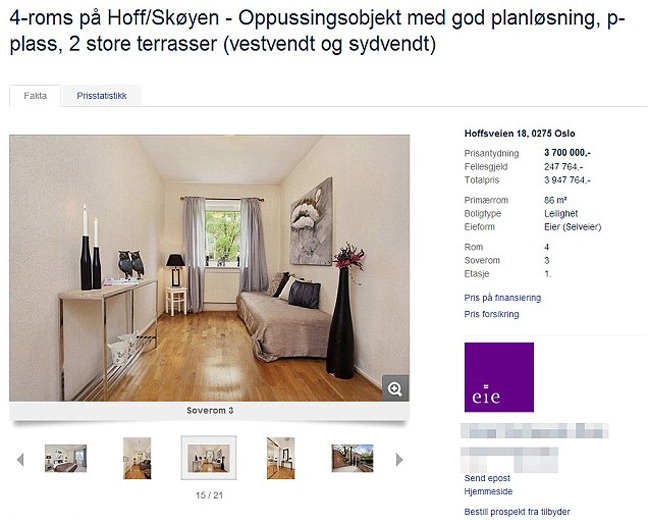Click the Send epost link
Viewport: 648px width, 520px height.
coord(487,478)
